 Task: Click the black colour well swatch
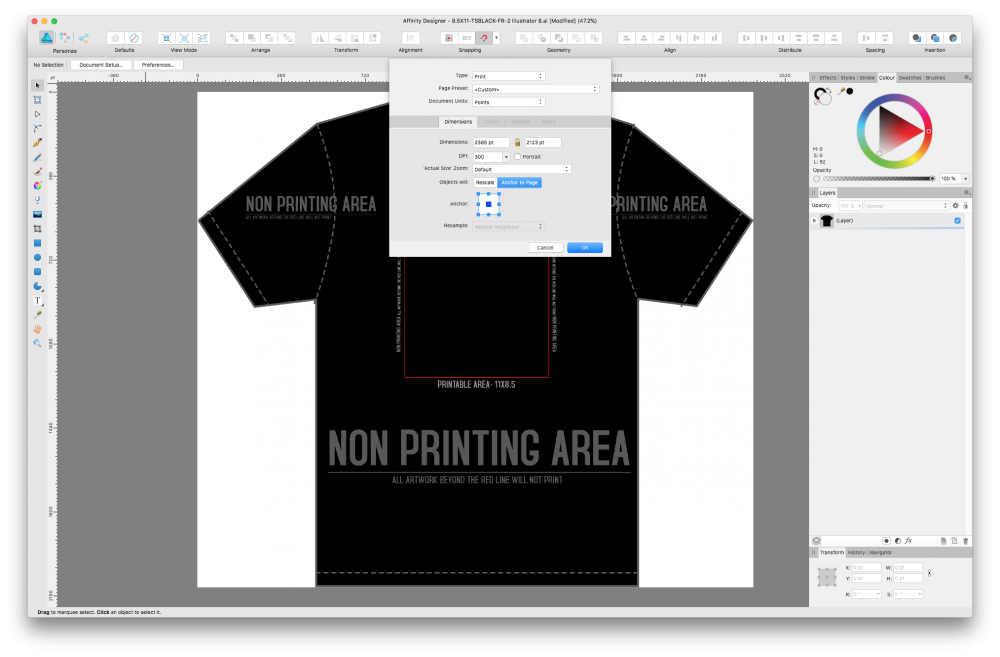850,91
